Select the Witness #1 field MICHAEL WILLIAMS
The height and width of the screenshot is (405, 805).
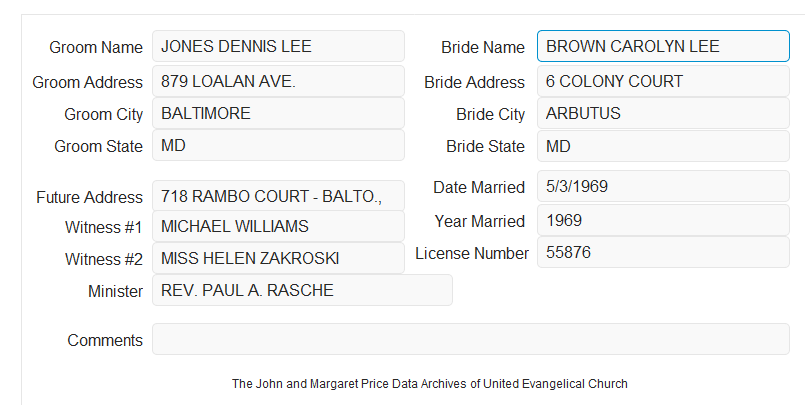point(278,226)
